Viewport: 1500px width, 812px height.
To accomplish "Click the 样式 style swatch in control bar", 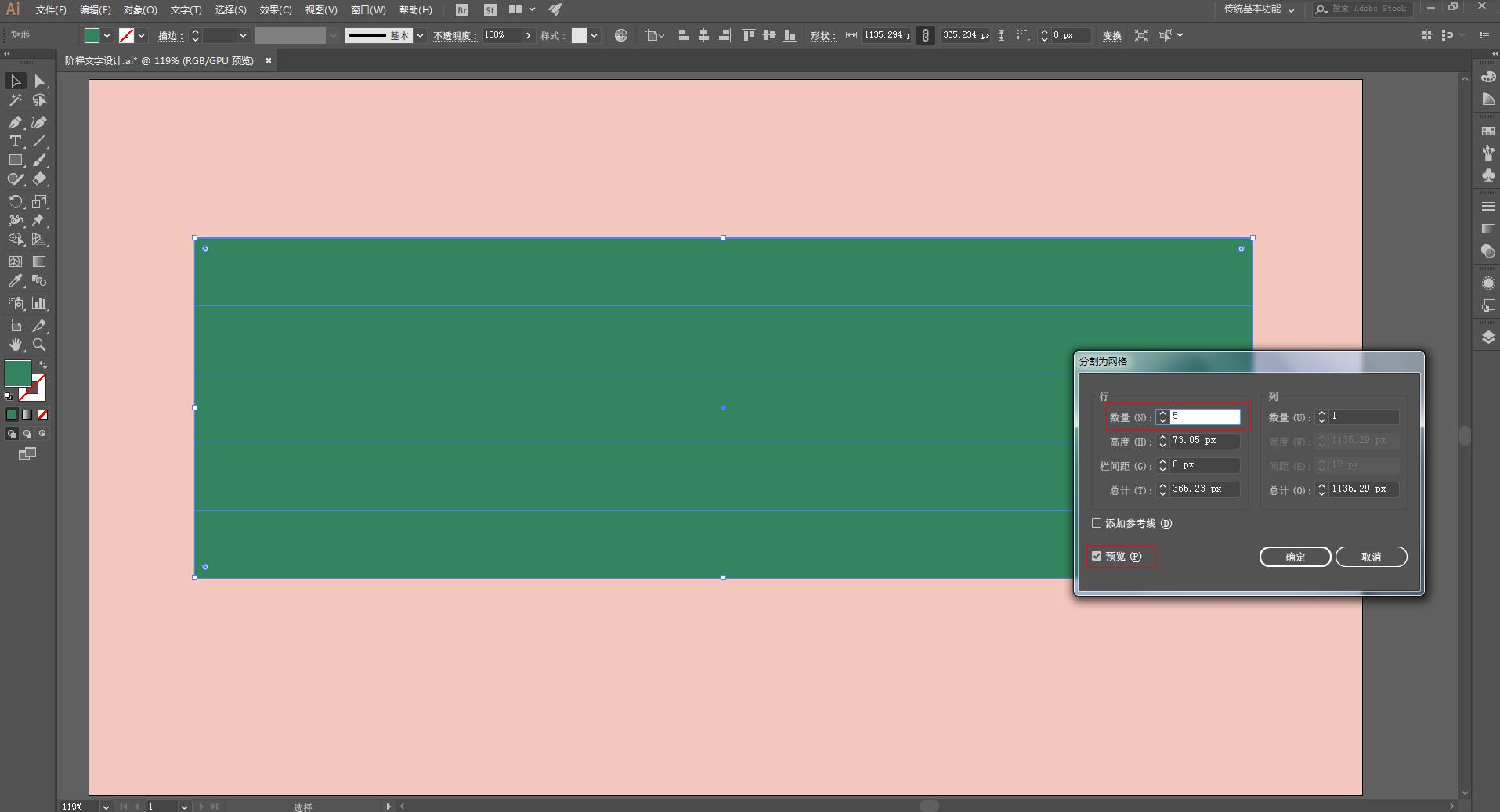I will (579, 35).
